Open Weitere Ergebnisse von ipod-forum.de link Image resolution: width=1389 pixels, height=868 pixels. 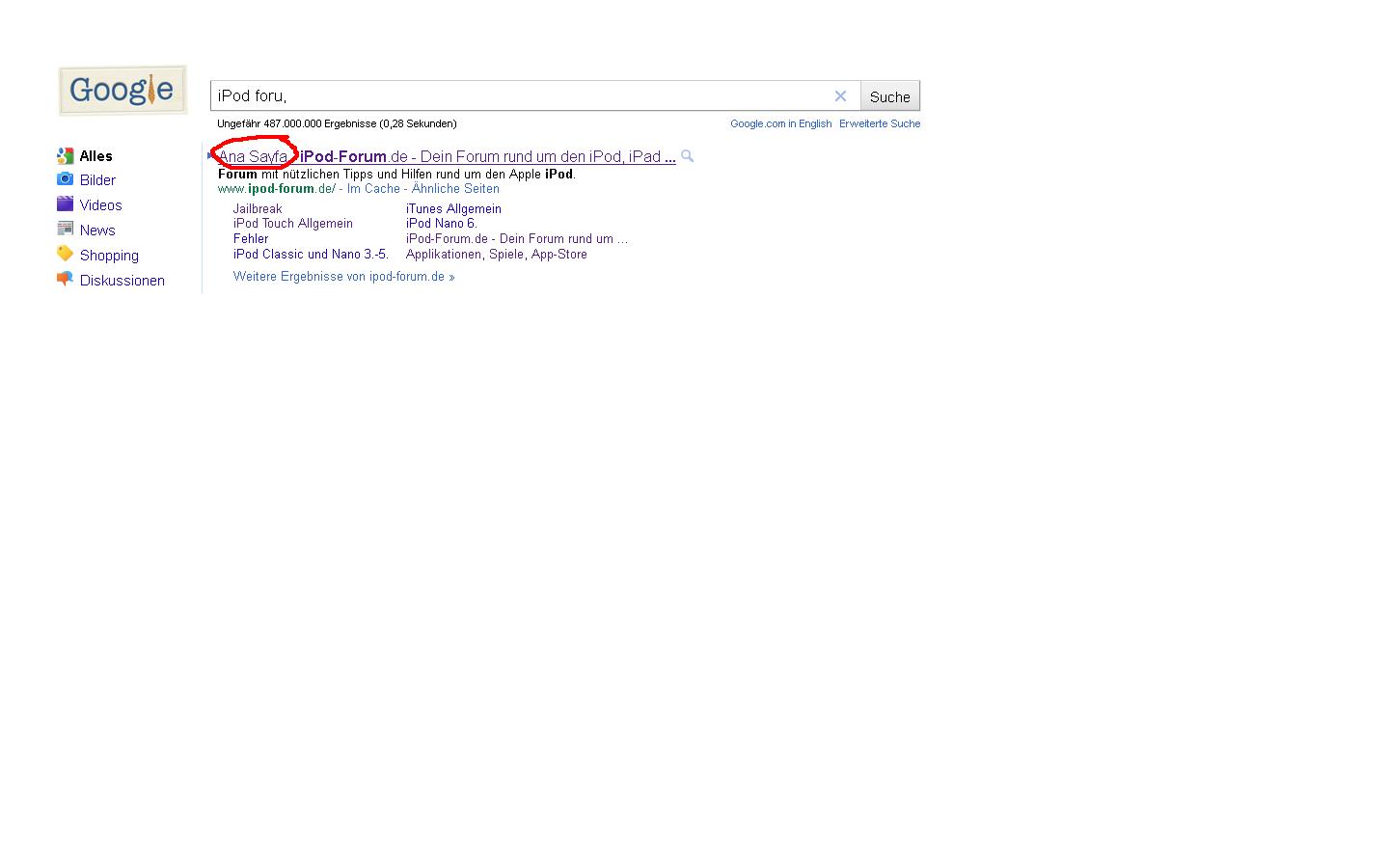click(x=343, y=276)
